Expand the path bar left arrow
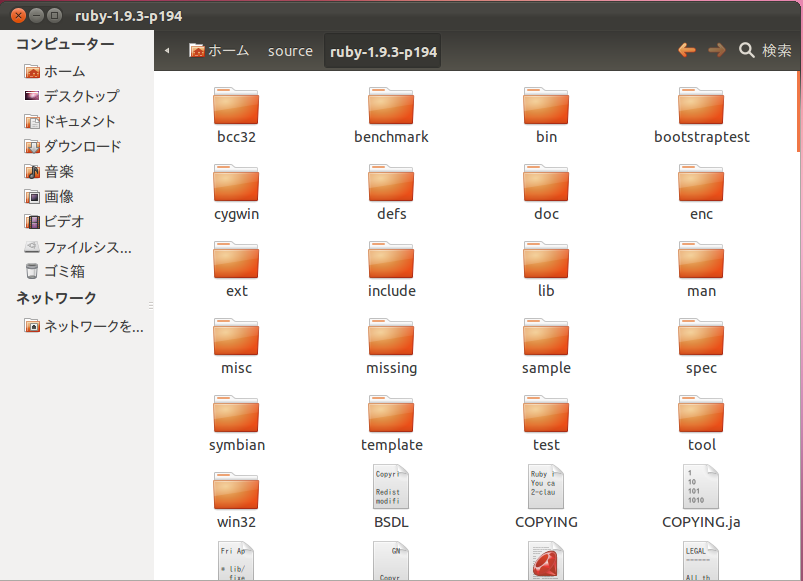This screenshot has height=581, width=803. [x=167, y=51]
